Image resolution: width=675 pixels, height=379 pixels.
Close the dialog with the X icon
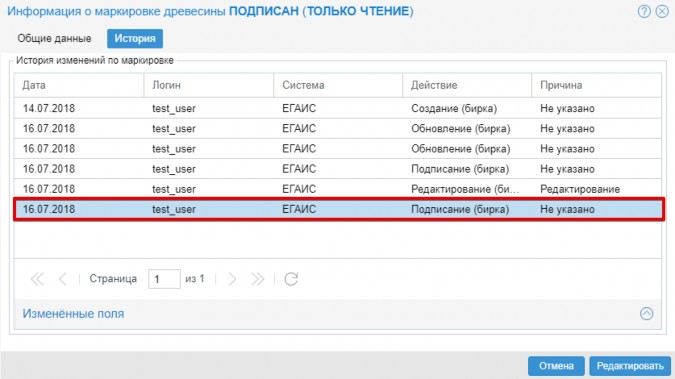pos(662,11)
